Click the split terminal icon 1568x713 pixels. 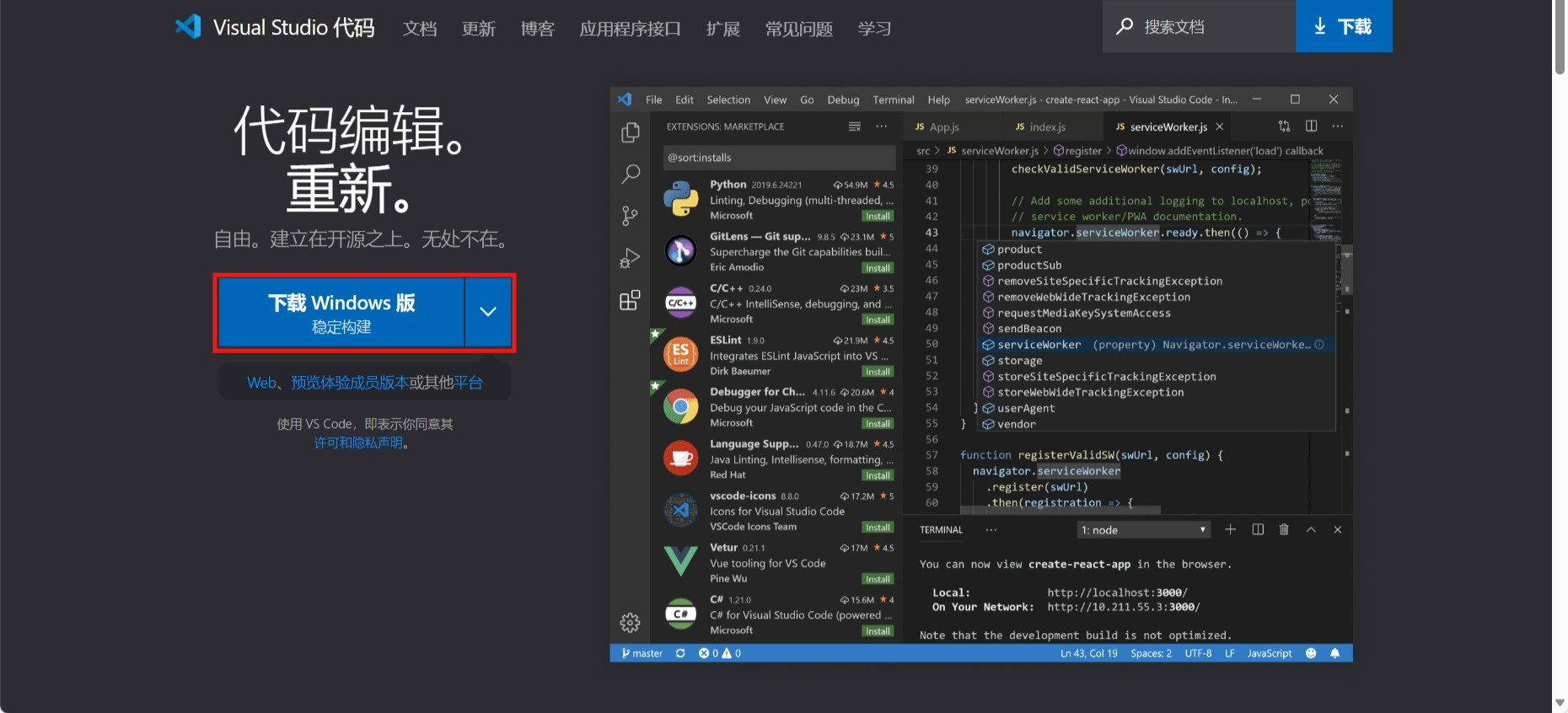coord(1258,529)
